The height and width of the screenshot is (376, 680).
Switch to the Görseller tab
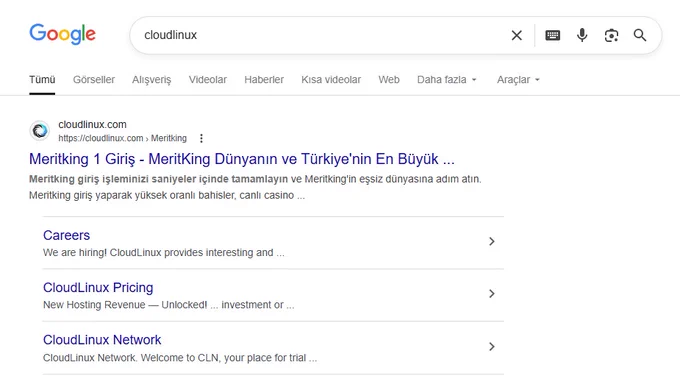pyautogui.click(x=94, y=80)
